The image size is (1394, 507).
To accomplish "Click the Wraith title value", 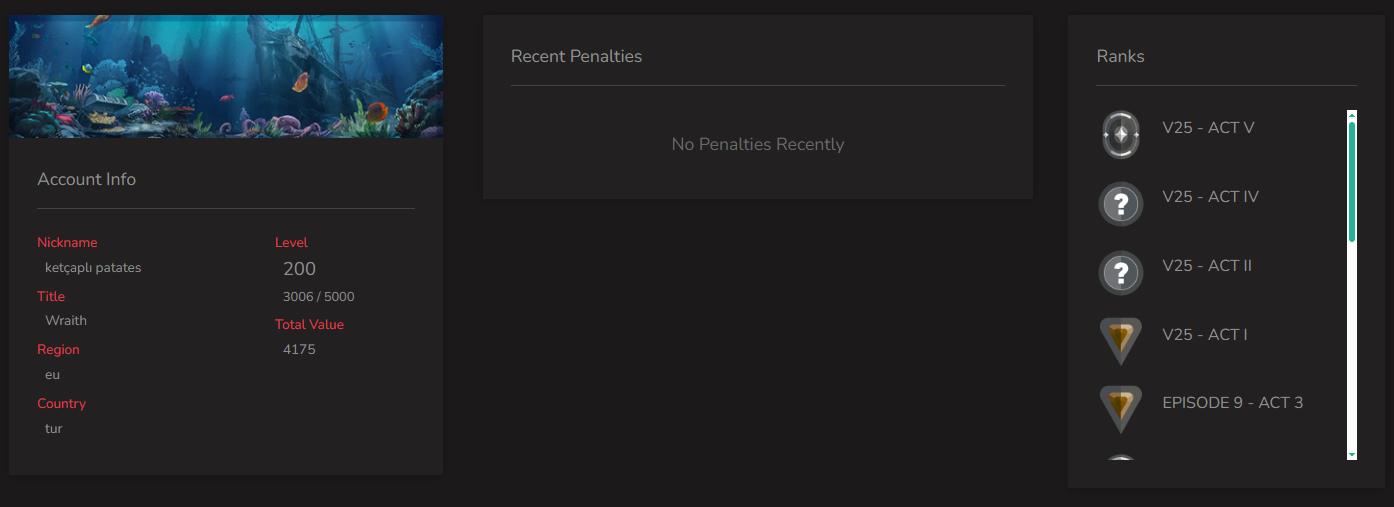I will click(66, 321).
